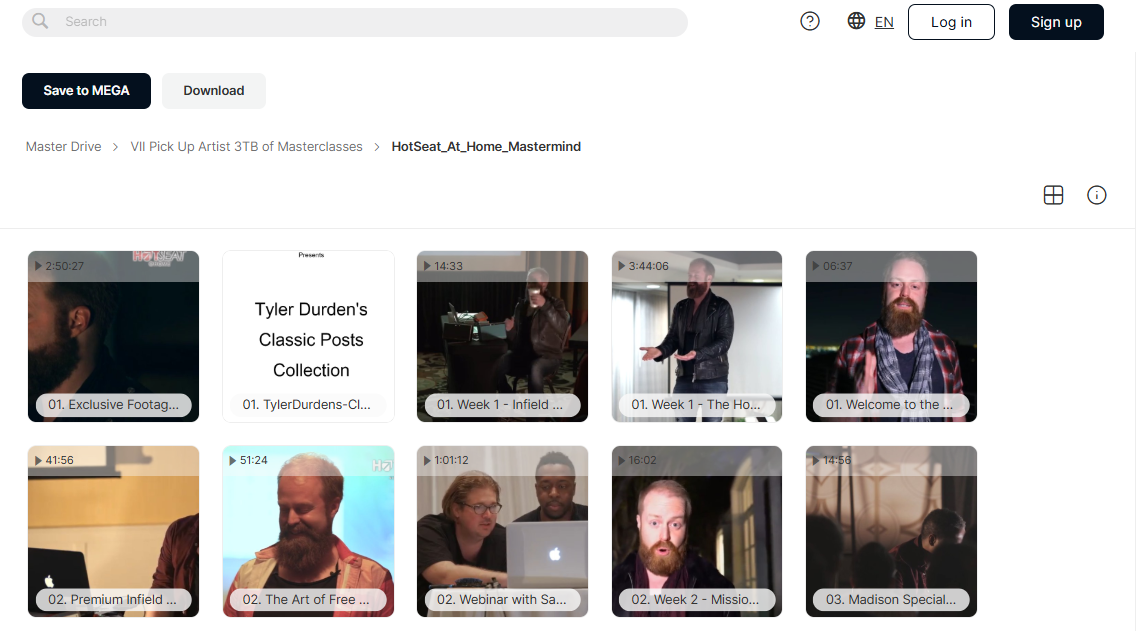Open 01. Welcome to the ... video
1136x631 pixels.
click(892, 336)
